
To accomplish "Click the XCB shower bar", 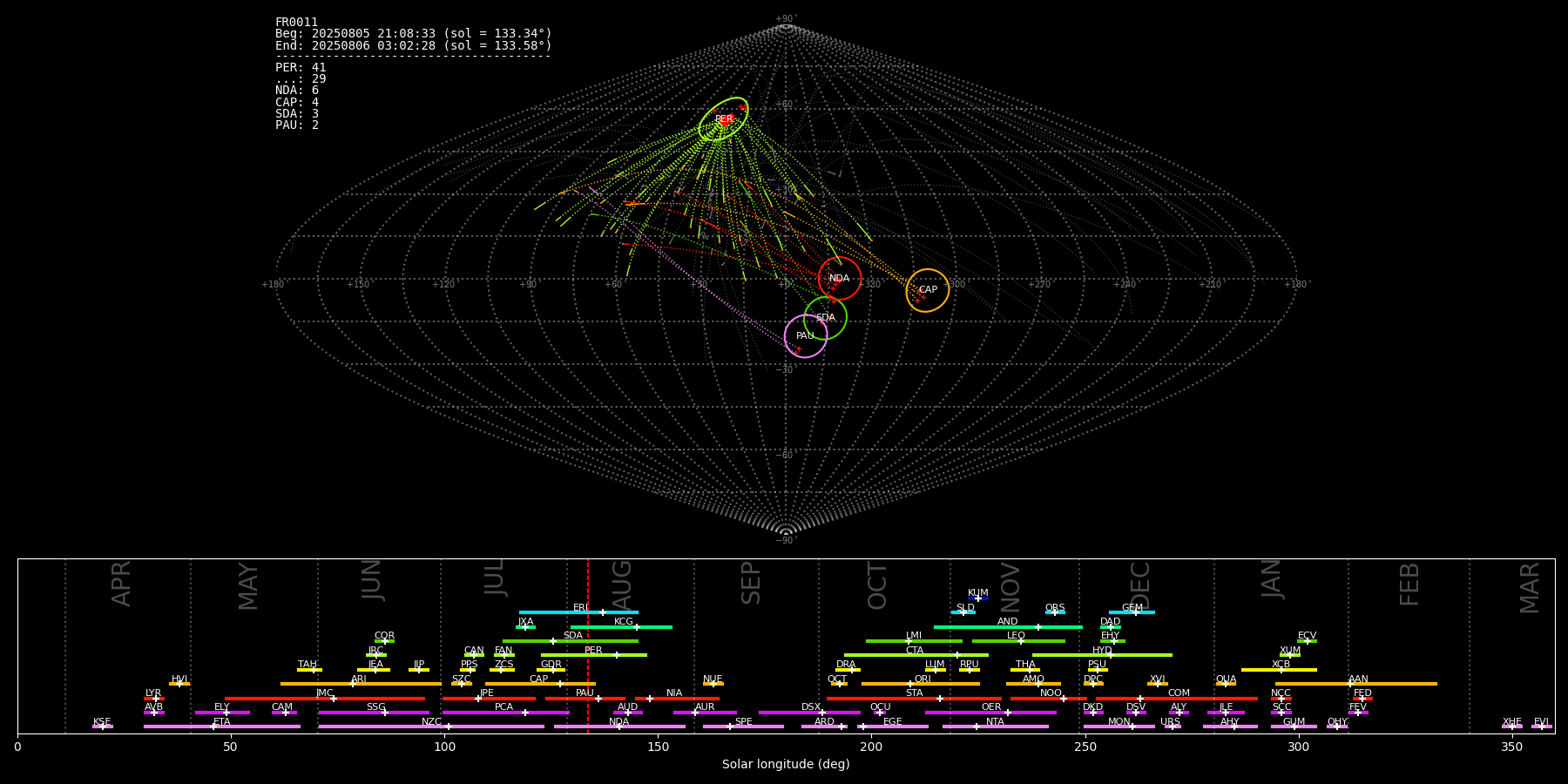I will [1279, 670].
